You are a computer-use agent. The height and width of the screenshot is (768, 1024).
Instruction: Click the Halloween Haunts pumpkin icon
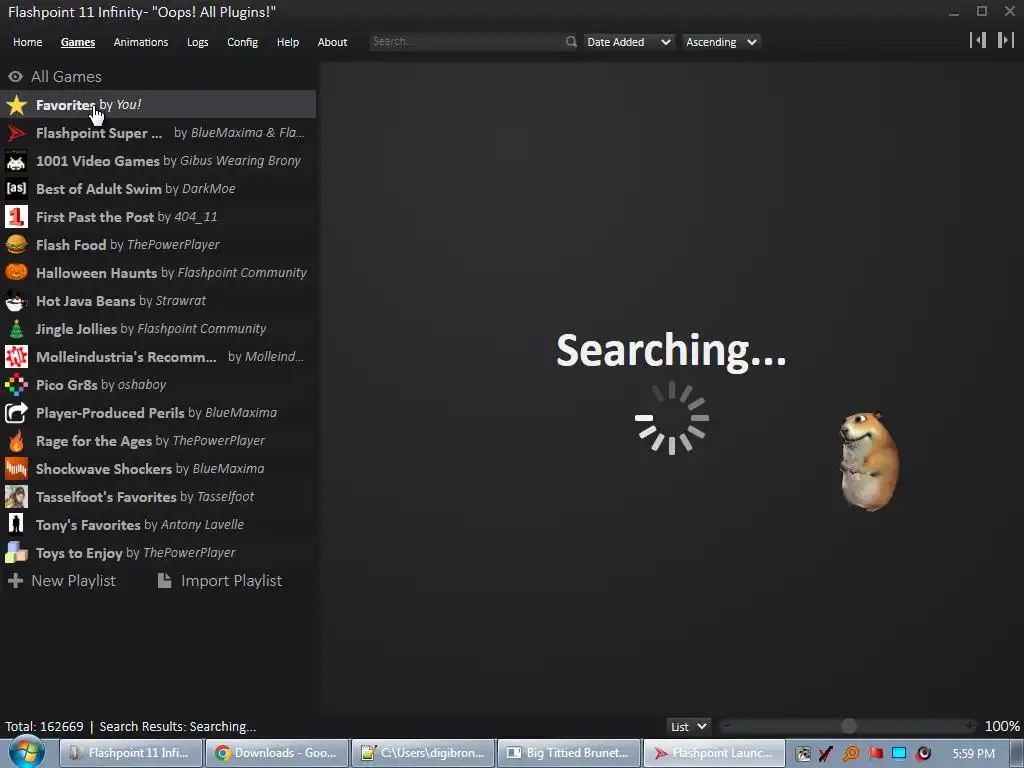[16, 273]
